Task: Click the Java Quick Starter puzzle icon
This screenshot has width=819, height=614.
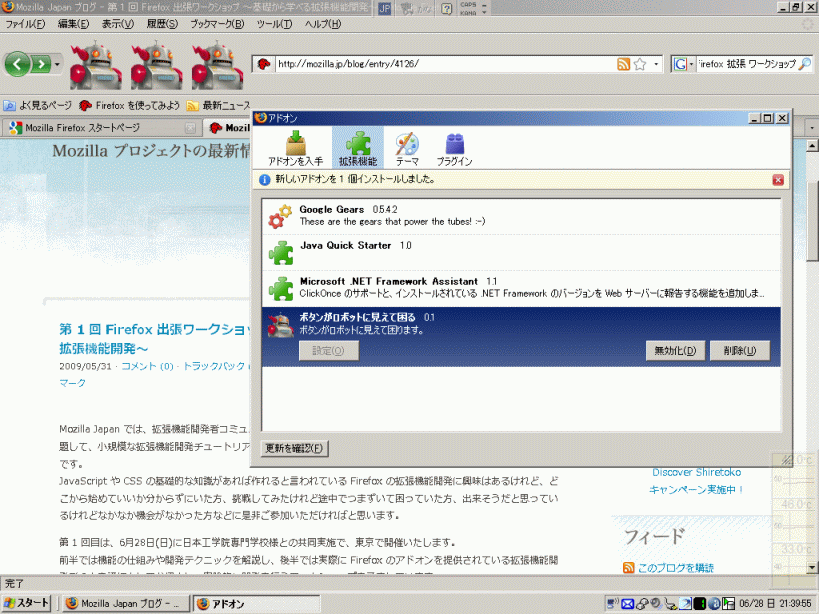Action: pyautogui.click(x=281, y=253)
